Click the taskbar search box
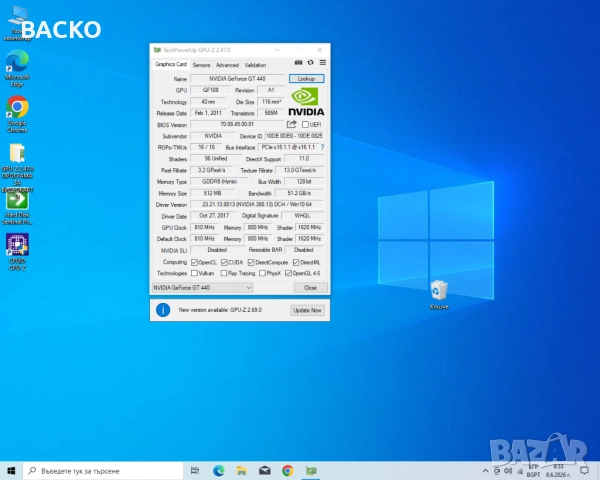Screen dimensions: 600x480 click(103, 470)
